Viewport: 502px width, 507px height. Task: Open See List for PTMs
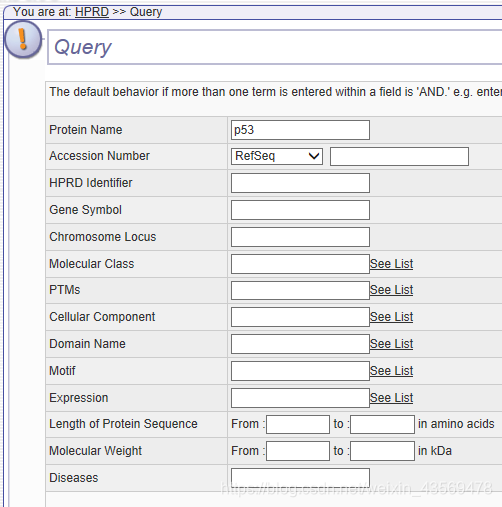click(392, 290)
